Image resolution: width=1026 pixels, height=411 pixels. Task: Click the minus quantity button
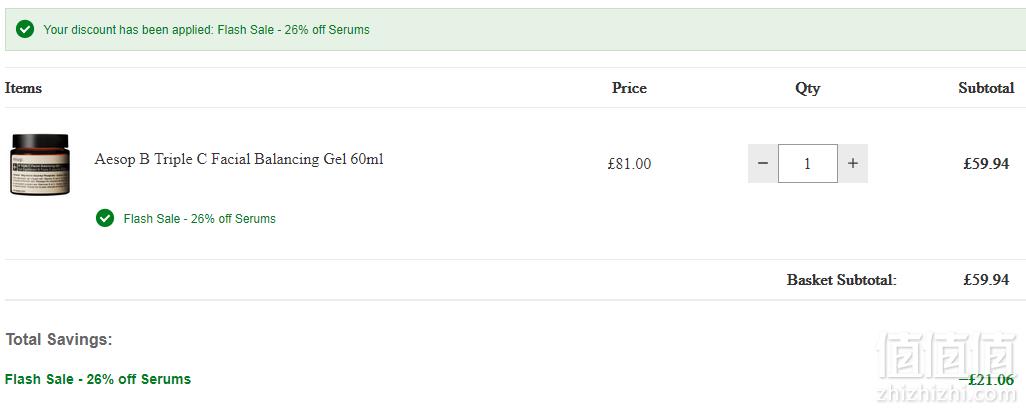763,164
